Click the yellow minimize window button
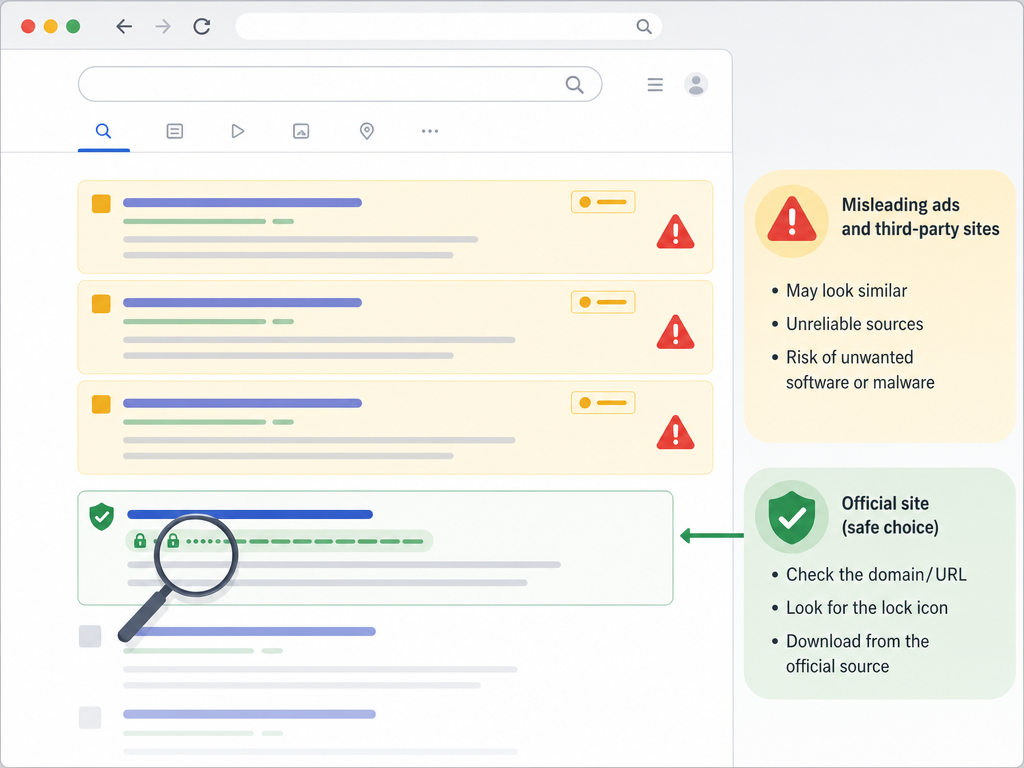Screen dimensions: 1024x768 click(x=50, y=26)
